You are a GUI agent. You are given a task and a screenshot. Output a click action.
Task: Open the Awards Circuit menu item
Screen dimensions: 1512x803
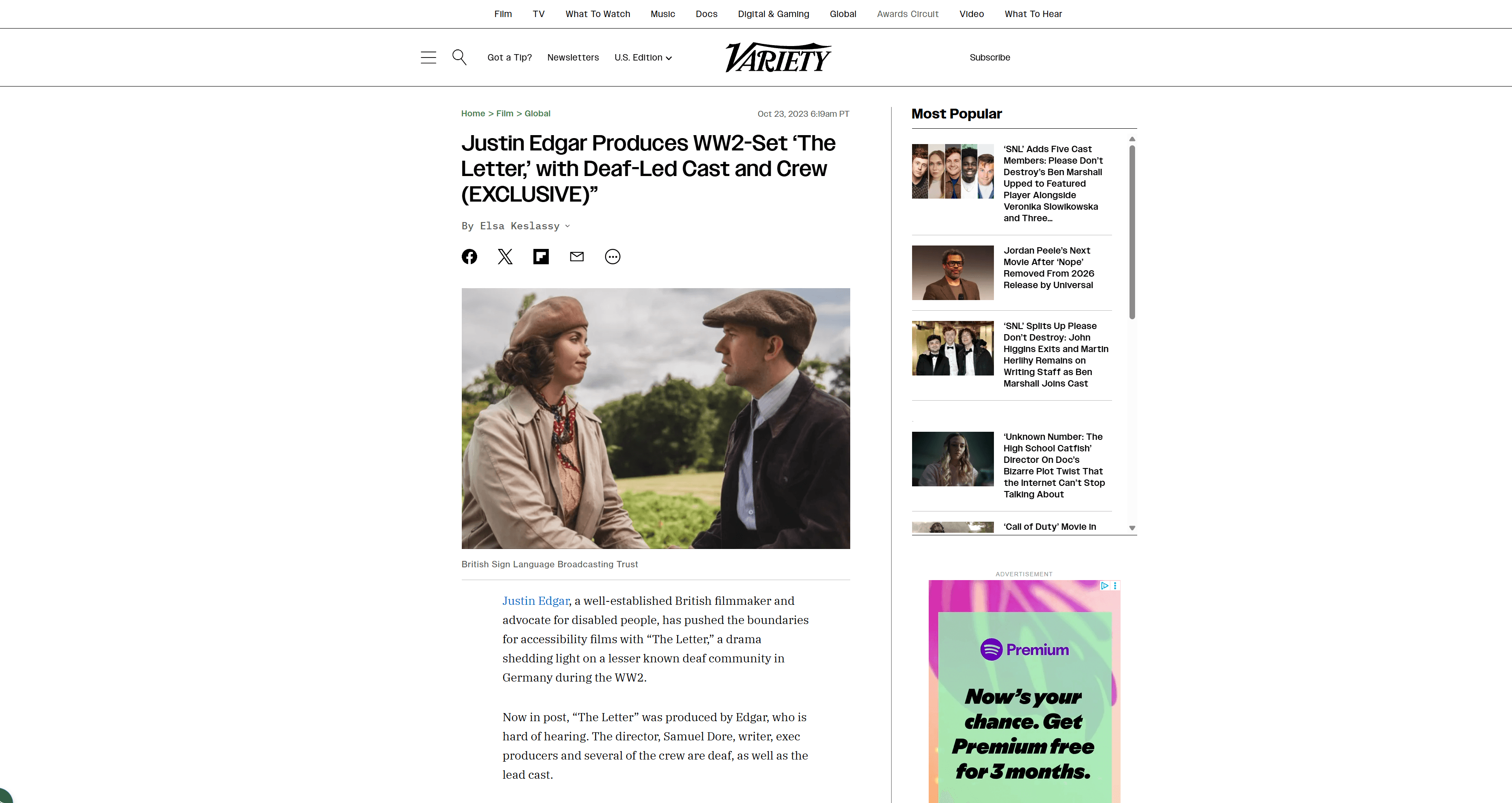(x=907, y=14)
